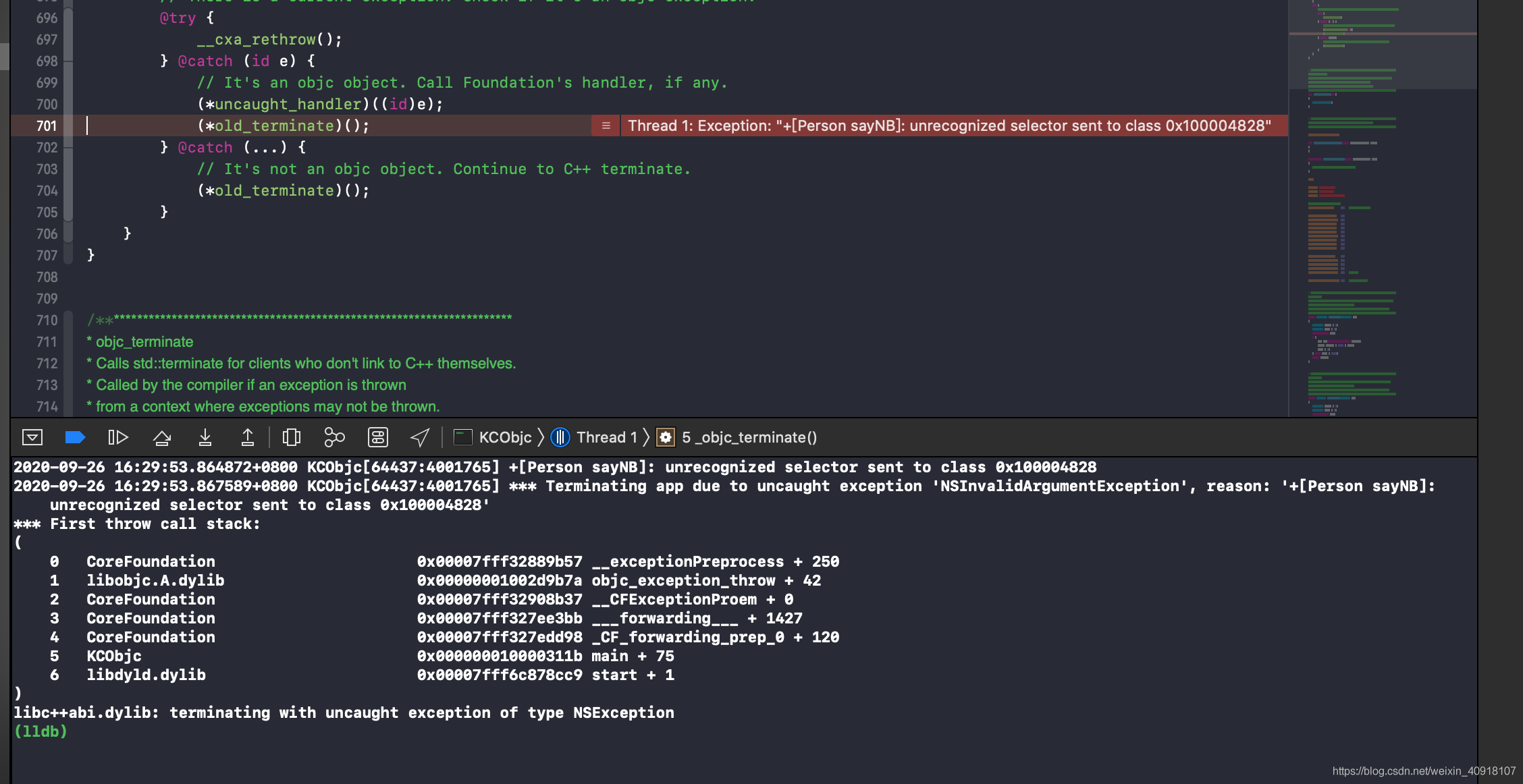1523x784 pixels.
Task: Click the stack entry objc_exception_throw + 42
Action: (x=706, y=580)
